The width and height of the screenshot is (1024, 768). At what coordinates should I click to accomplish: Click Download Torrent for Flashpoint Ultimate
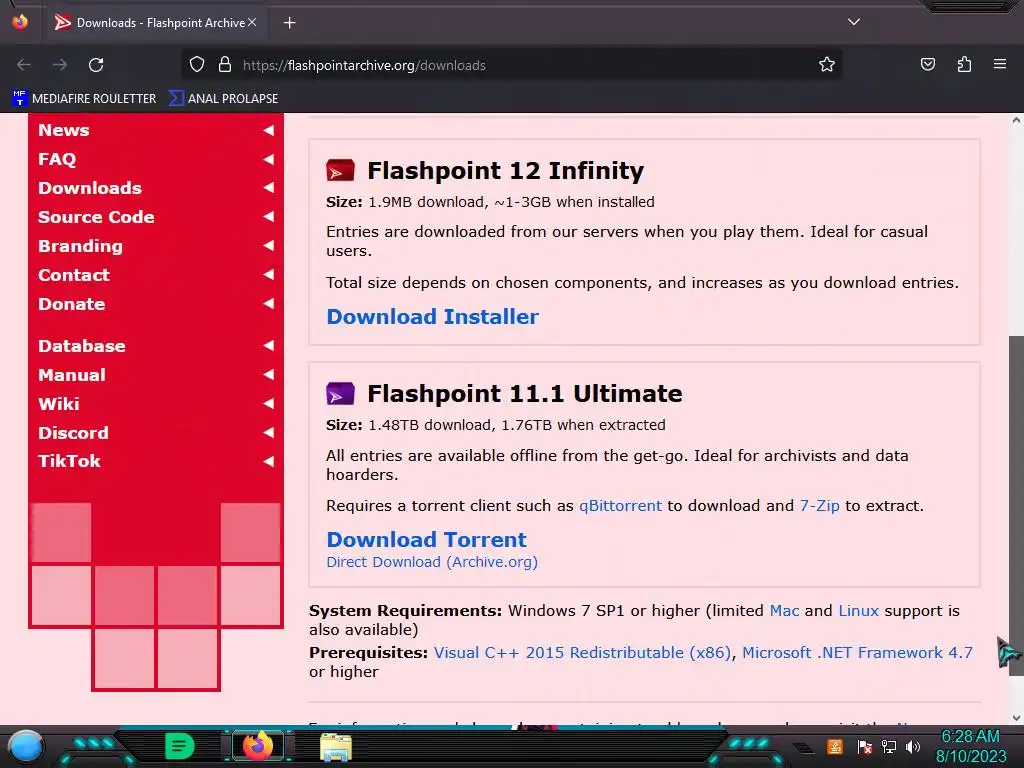coord(426,539)
